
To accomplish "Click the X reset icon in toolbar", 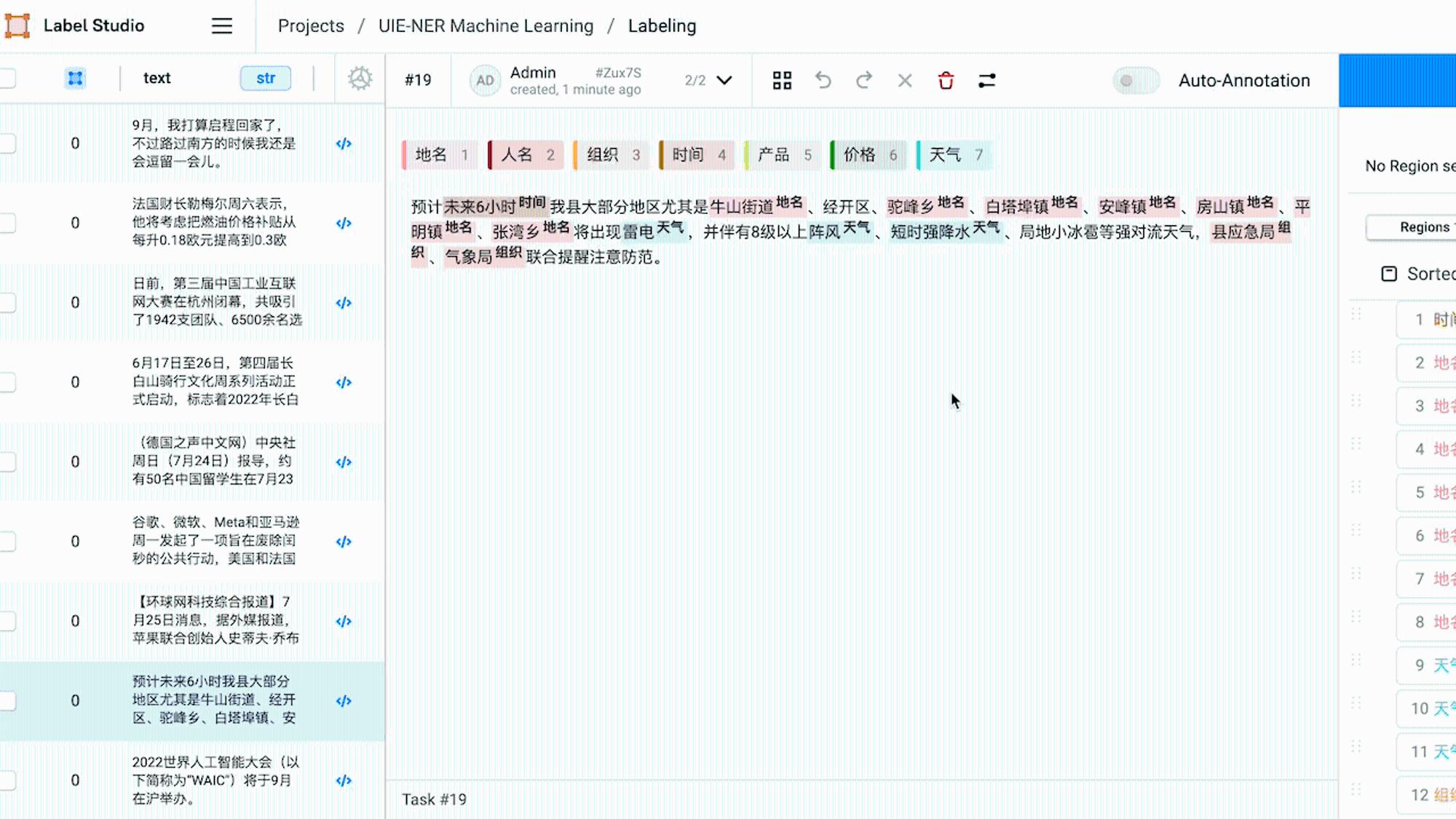I will (x=905, y=80).
